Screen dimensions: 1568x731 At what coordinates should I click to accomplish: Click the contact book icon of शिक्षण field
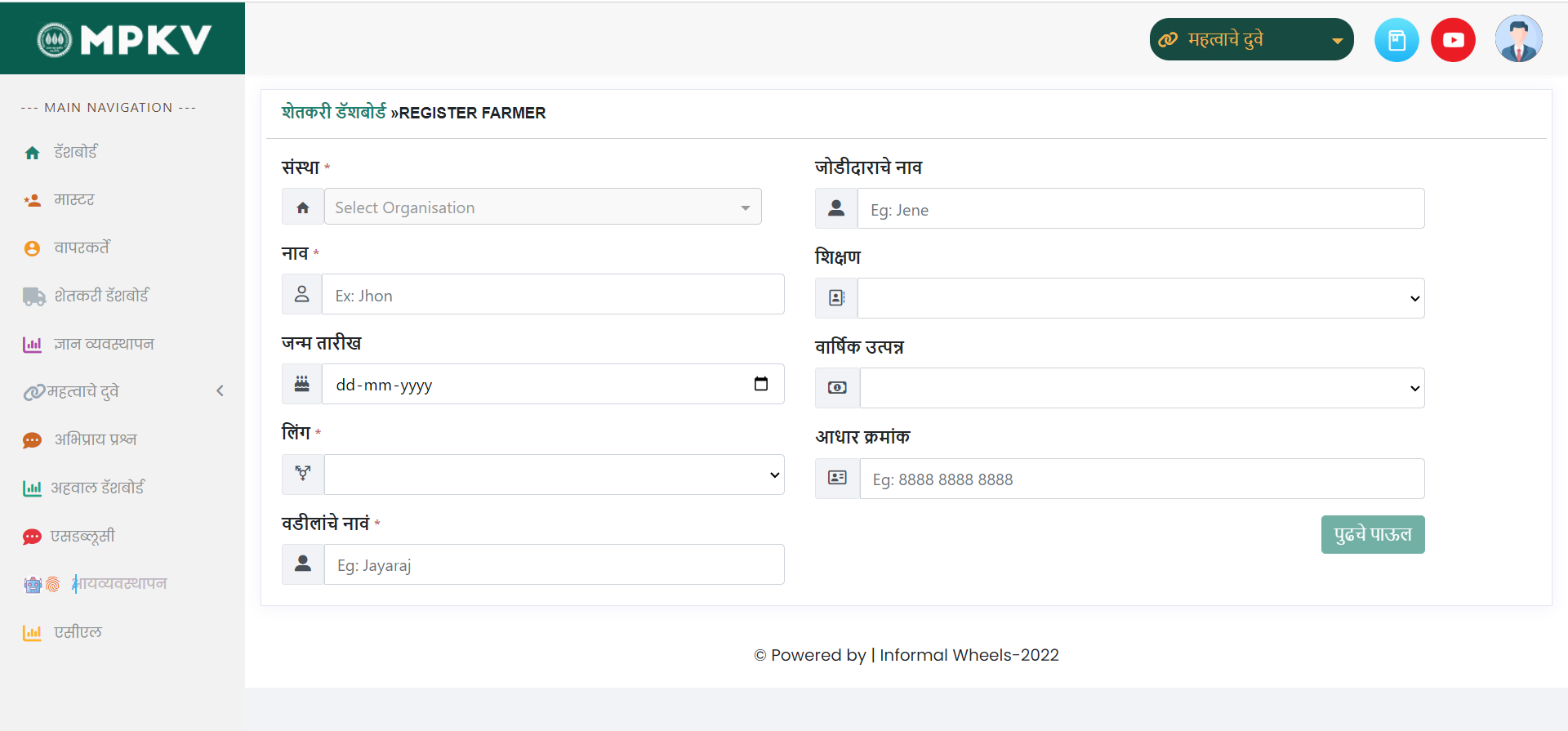point(836,298)
